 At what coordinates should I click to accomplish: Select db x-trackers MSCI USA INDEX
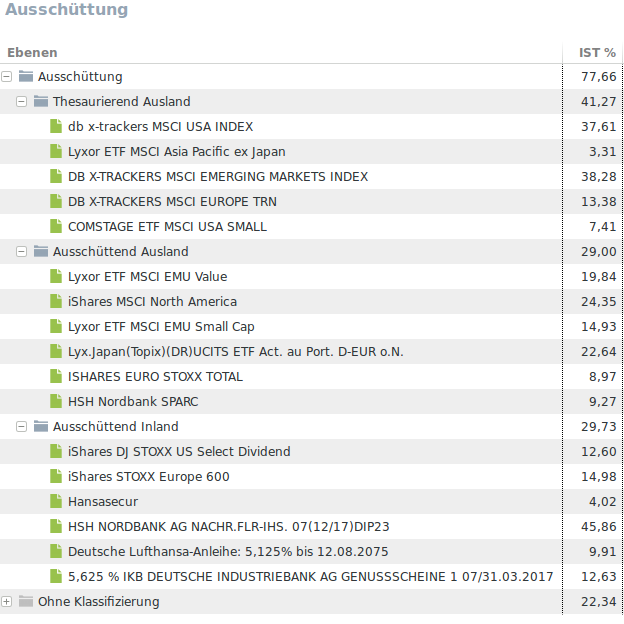[x=160, y=127]
